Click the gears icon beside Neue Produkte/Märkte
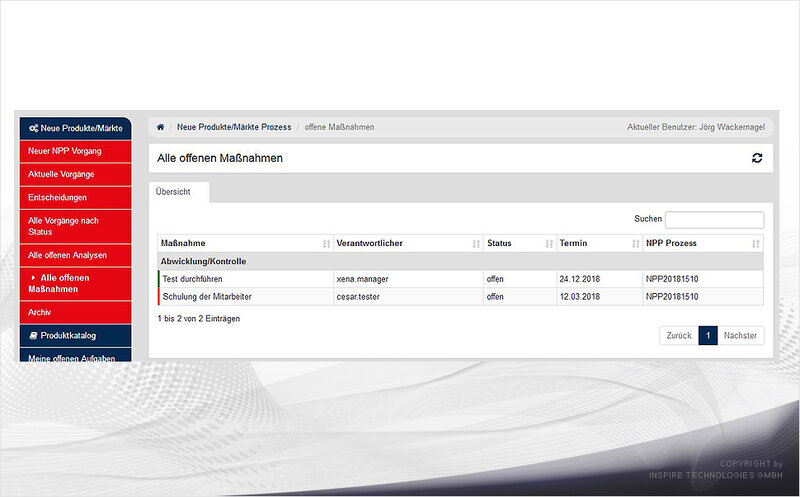800x497 pixels. 33,128
